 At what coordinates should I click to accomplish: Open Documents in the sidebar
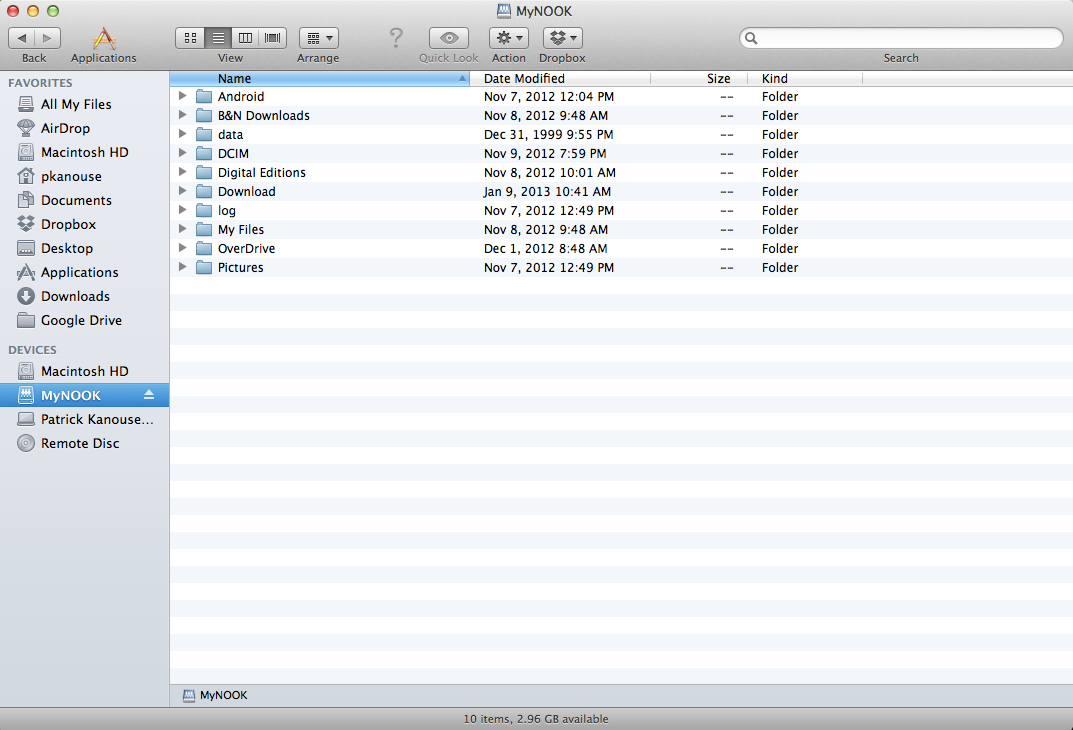pyautogui.click(x=85, y=200)
